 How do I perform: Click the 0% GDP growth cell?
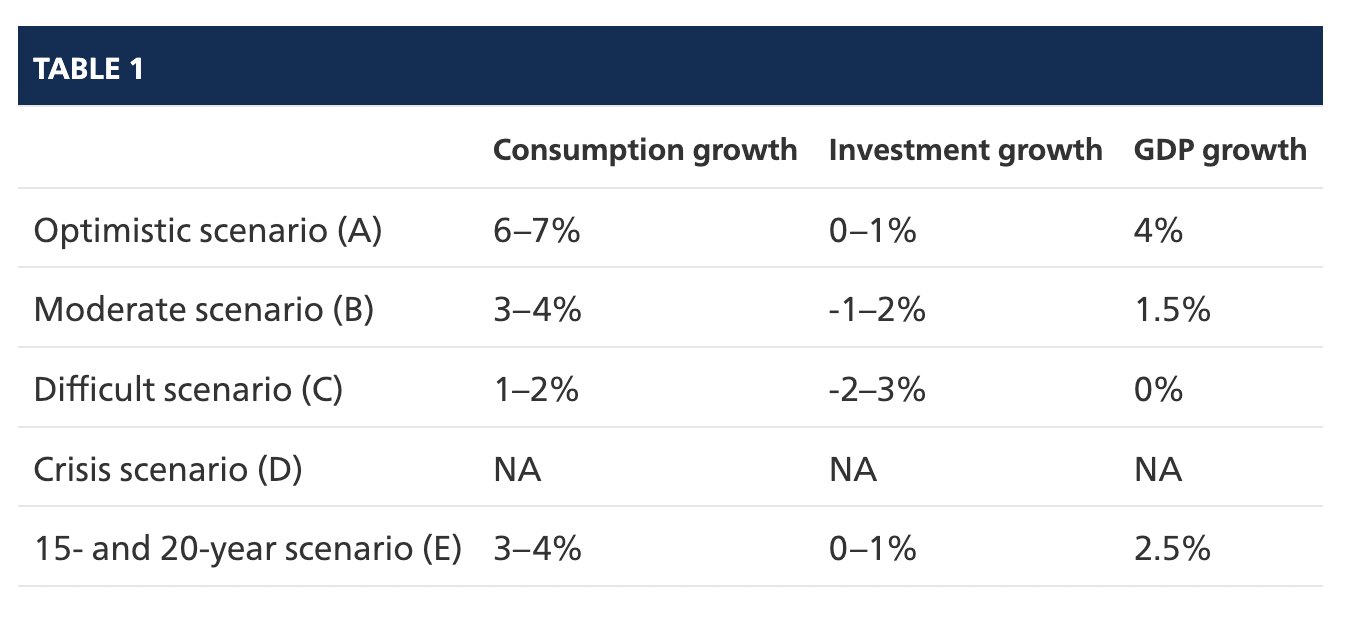(1158, 389)
